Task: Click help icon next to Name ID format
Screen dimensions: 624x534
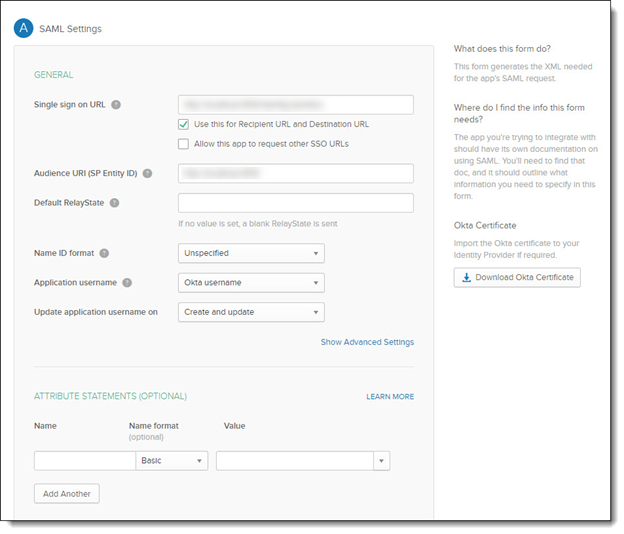Action: click(104, 254)
